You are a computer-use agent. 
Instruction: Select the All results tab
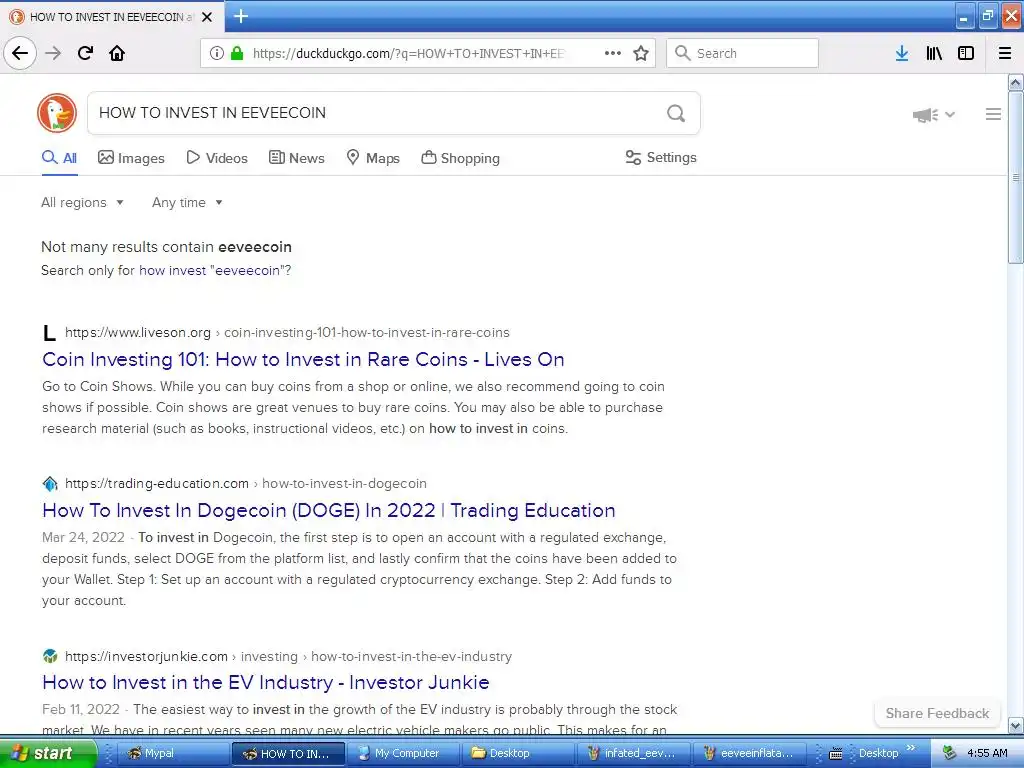click(x=59, y=158)
